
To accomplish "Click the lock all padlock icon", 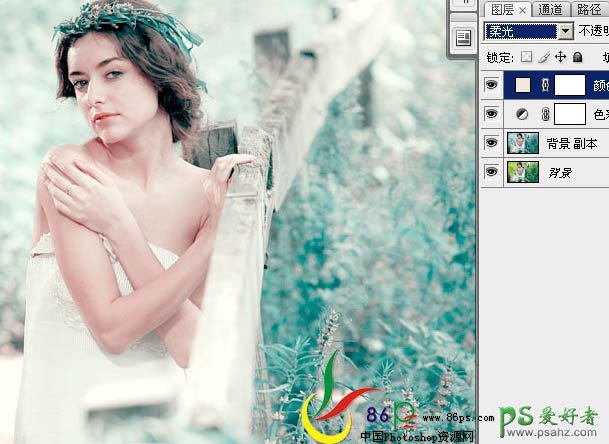I will [x=577, y=58].
